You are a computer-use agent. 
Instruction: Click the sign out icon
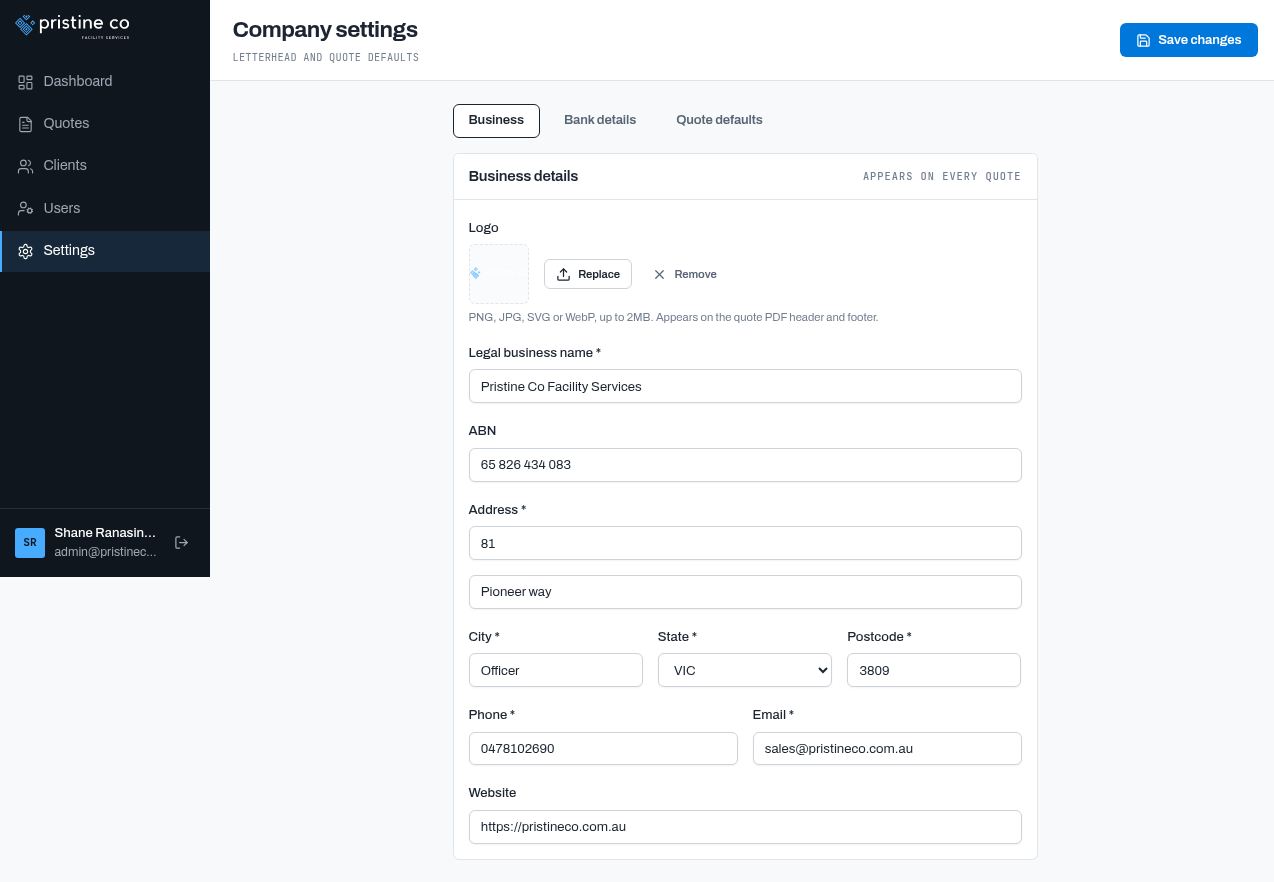click(181, 542)
